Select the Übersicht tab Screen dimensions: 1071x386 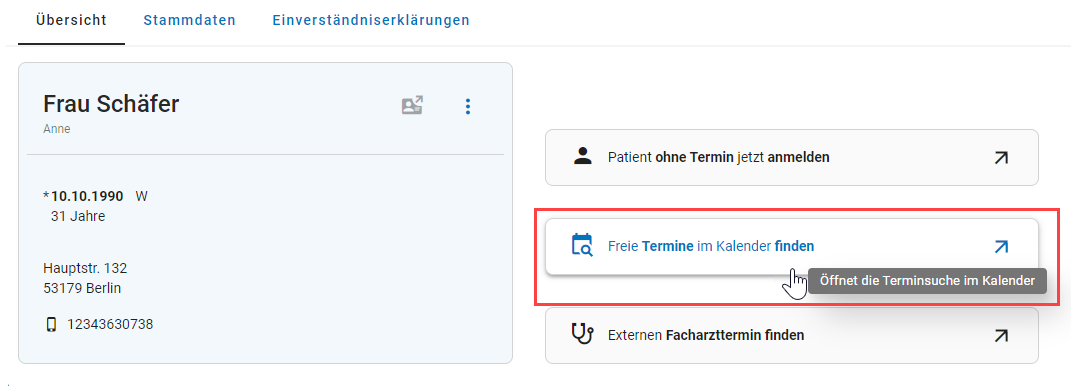72,20
